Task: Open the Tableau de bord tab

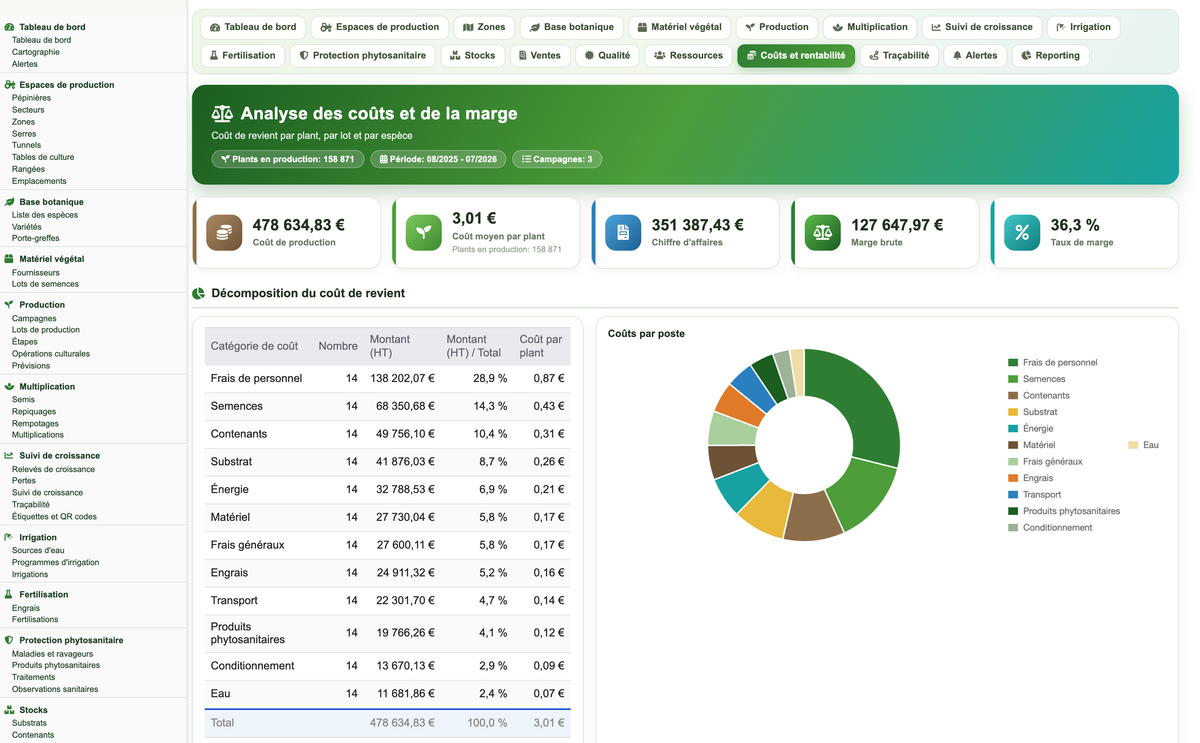Action: [253, 27]
